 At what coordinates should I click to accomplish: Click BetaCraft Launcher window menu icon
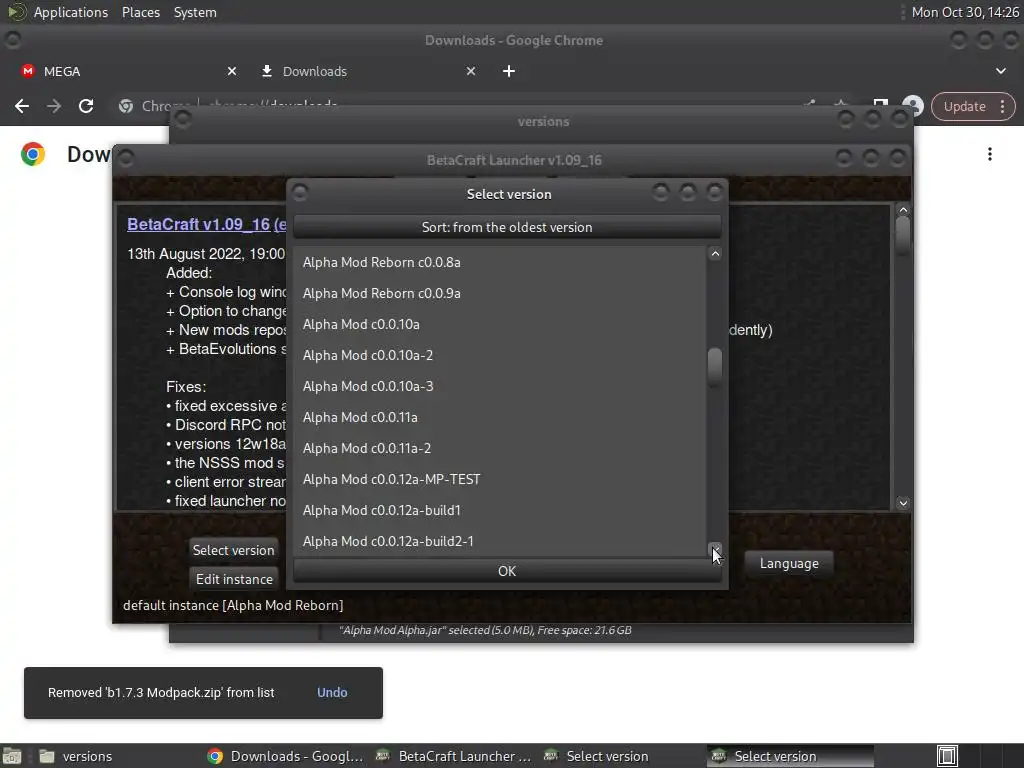pyautogui.click(x=126, y=159)
